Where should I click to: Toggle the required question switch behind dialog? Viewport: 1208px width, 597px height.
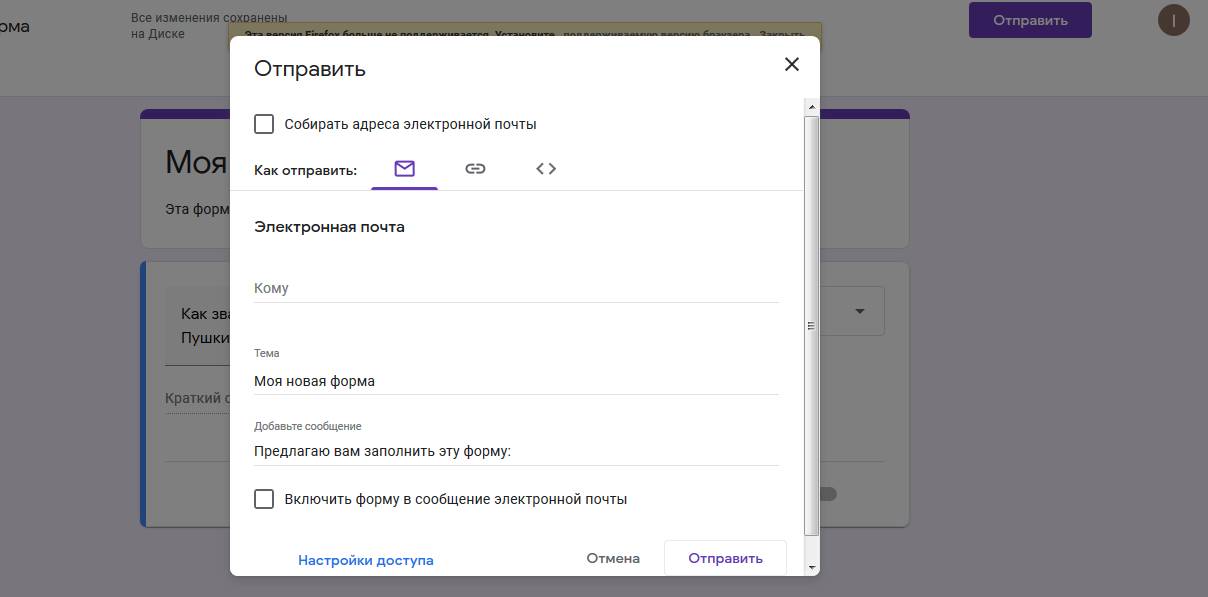(827, 493)
